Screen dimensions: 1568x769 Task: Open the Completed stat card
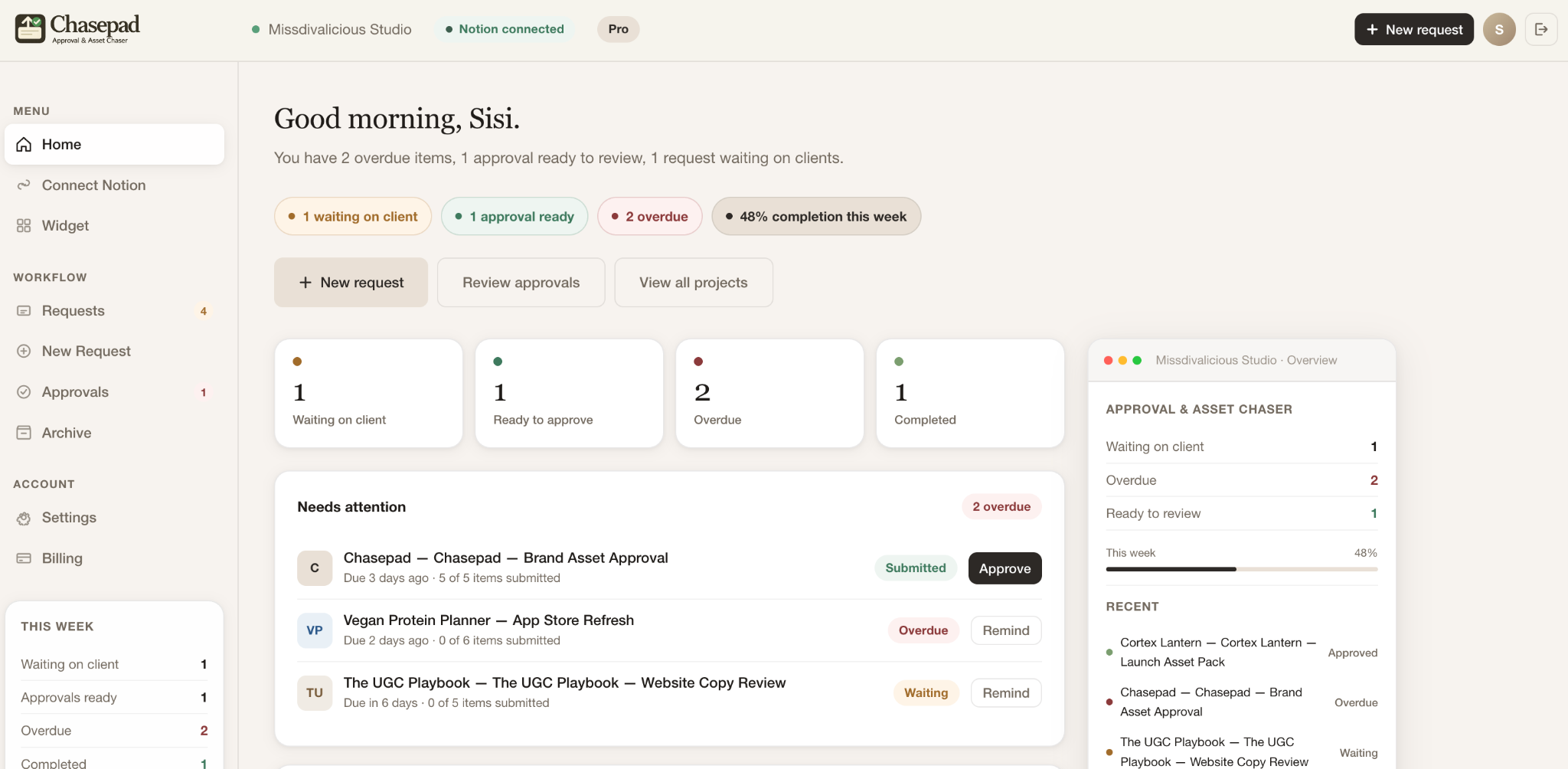[x=970, y=393]
